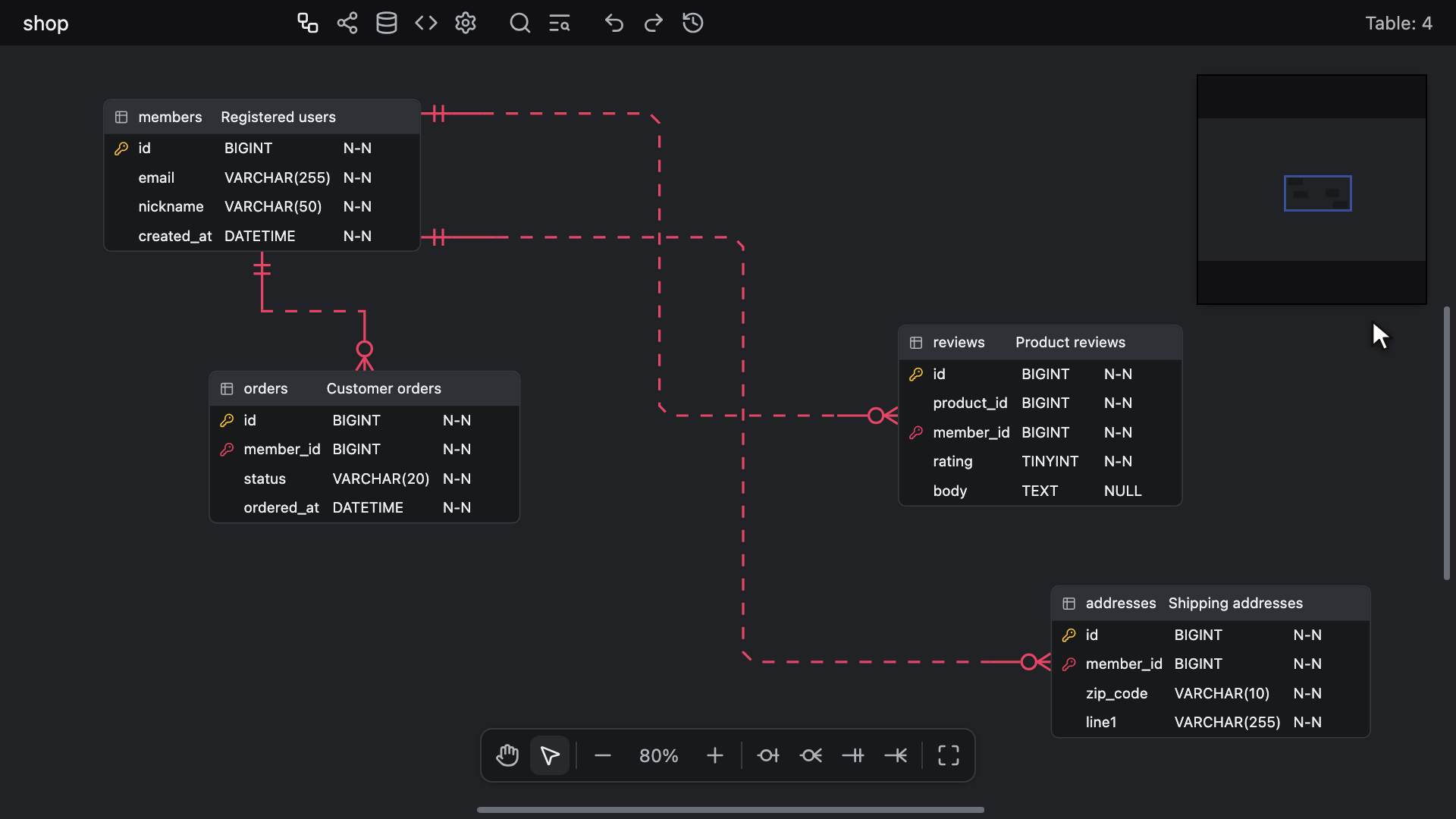The image size is (1456, 819).
Task: Click the undo arrow
Action: tap(614, 23)
